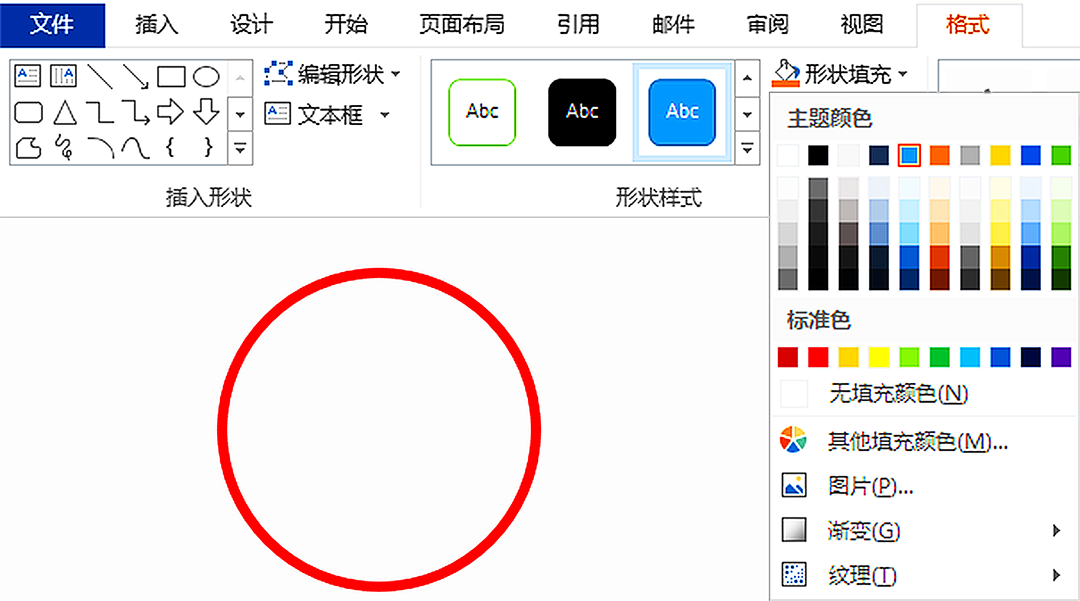Switch to the 插入 (Insert) tab
The height and width of the screenshot is (601, 1080).
(x=156, y=25)
